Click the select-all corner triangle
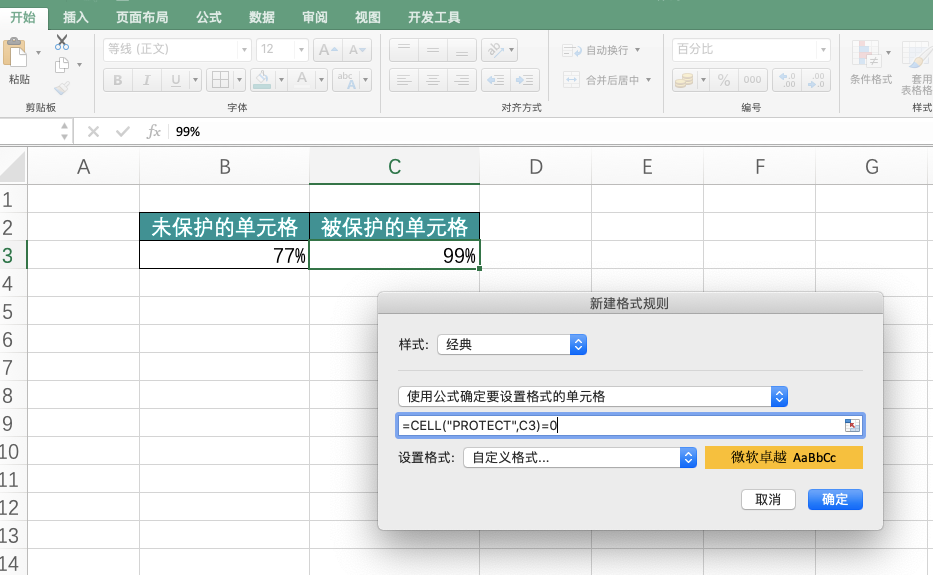The width and height of the screenshot is (933, 575). pos(13,166)
